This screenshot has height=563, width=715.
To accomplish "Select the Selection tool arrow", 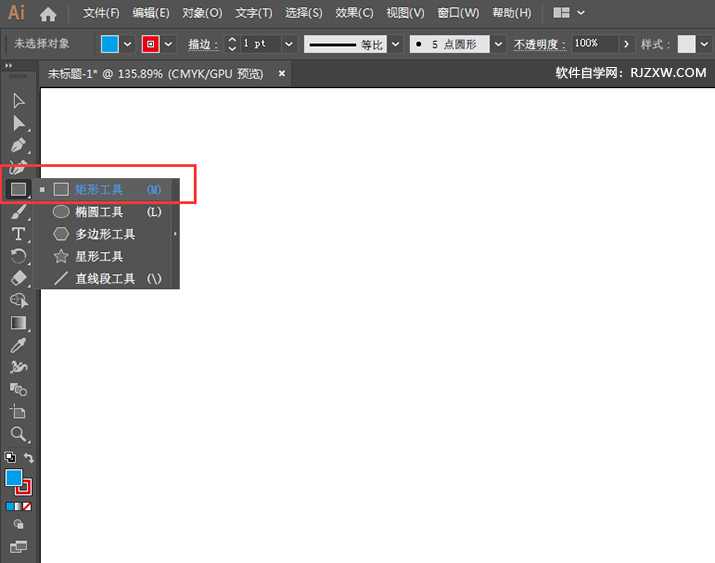I will [18, 101].
